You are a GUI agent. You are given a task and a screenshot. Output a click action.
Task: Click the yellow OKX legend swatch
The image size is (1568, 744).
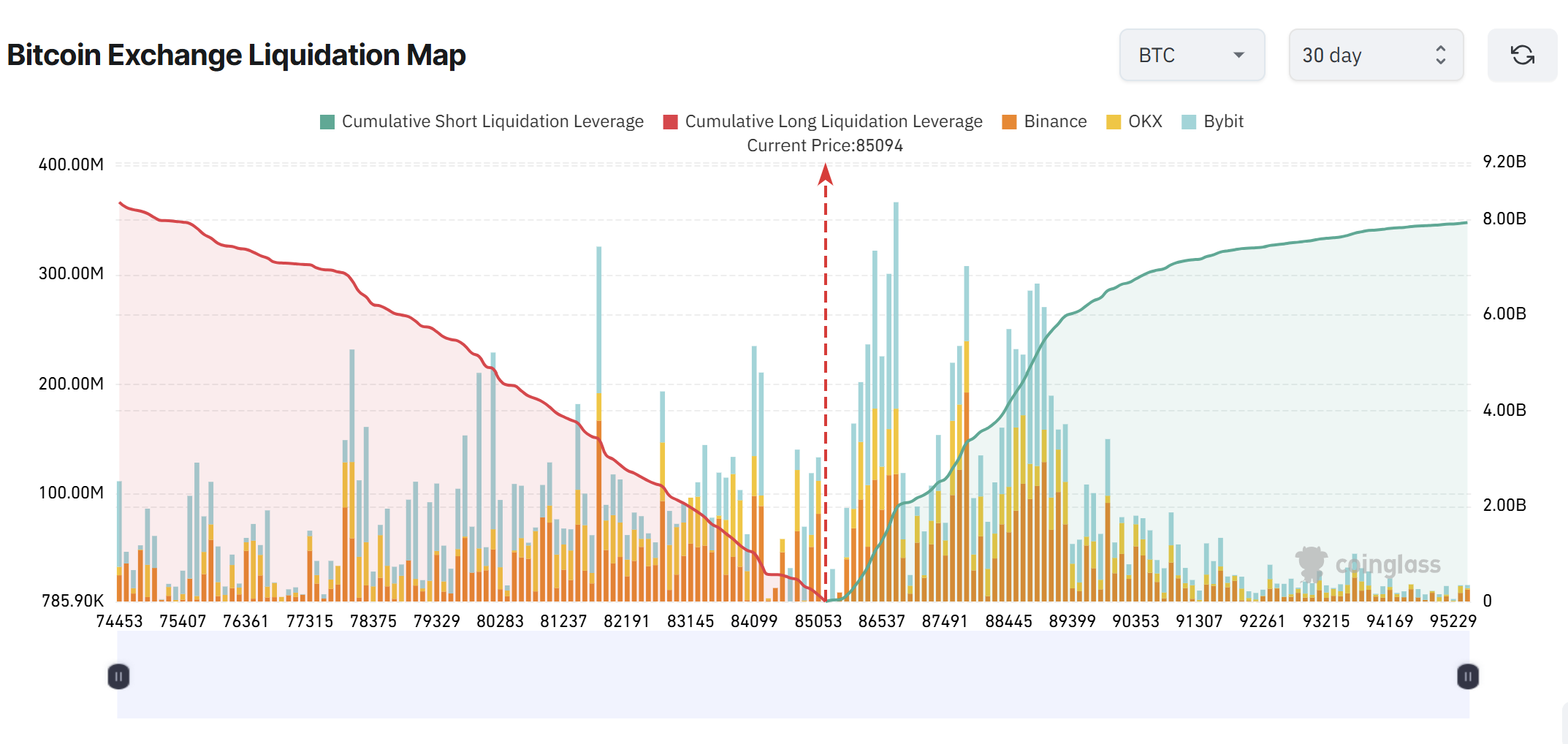click(x=1114, y=122)
